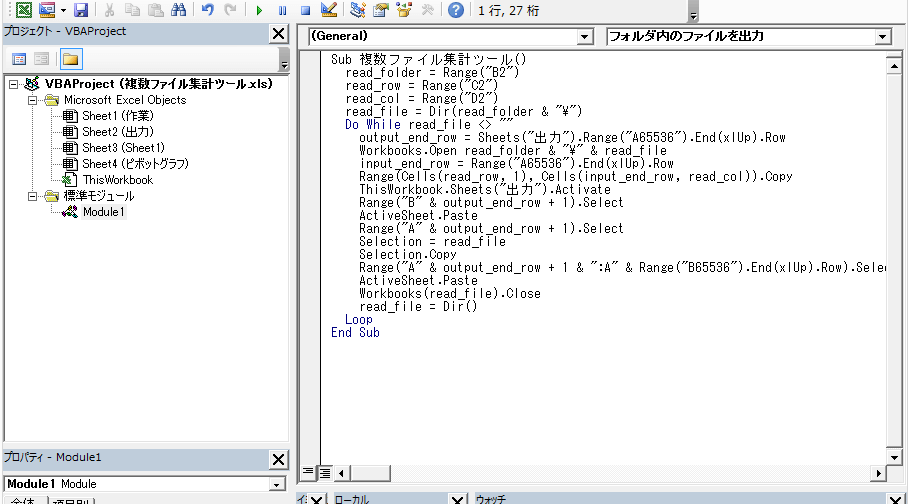Click the View Object icon in project pane

[41, 59]
